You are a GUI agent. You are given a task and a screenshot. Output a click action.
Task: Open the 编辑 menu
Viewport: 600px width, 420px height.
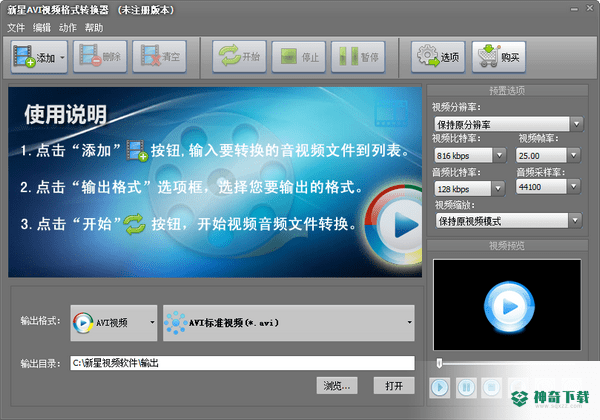pos(42,28)
